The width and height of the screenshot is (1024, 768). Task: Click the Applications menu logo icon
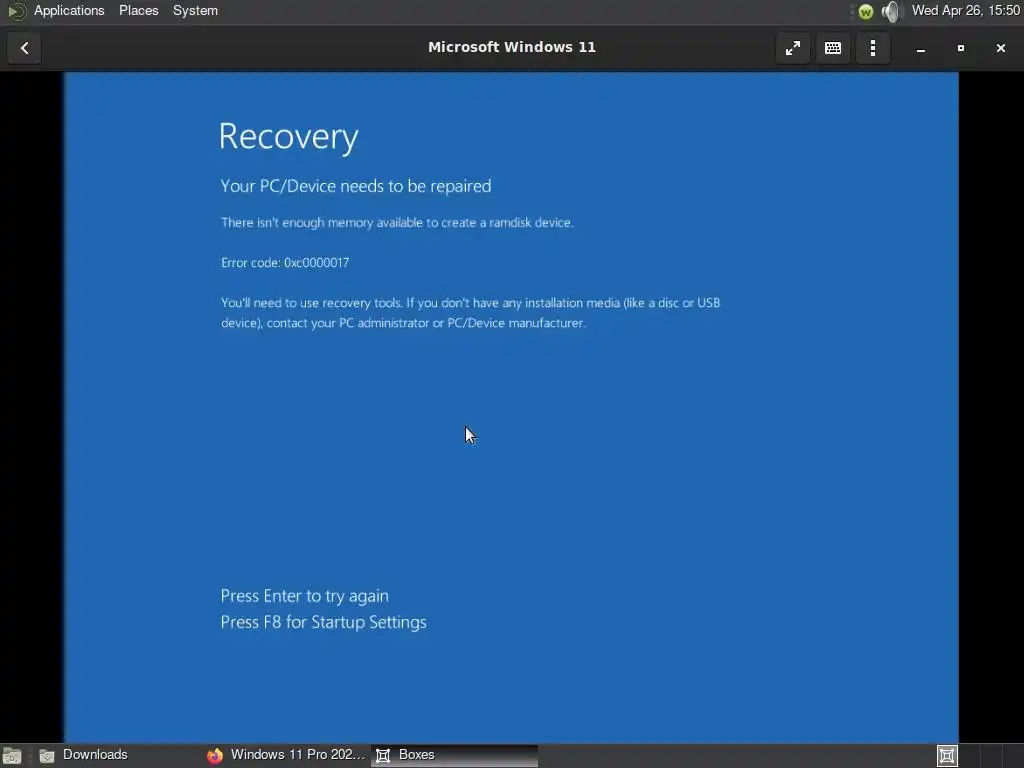pyautogui.click(x=16, y=11)
